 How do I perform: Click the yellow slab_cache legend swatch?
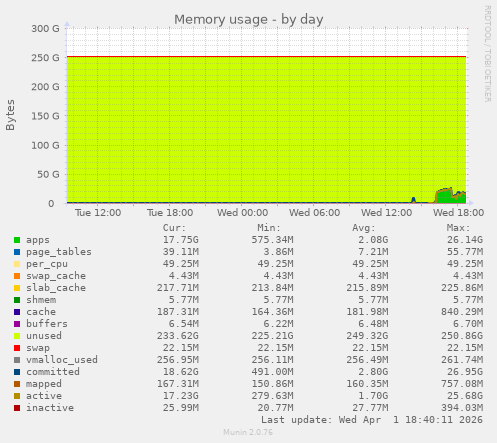(17, 288)
